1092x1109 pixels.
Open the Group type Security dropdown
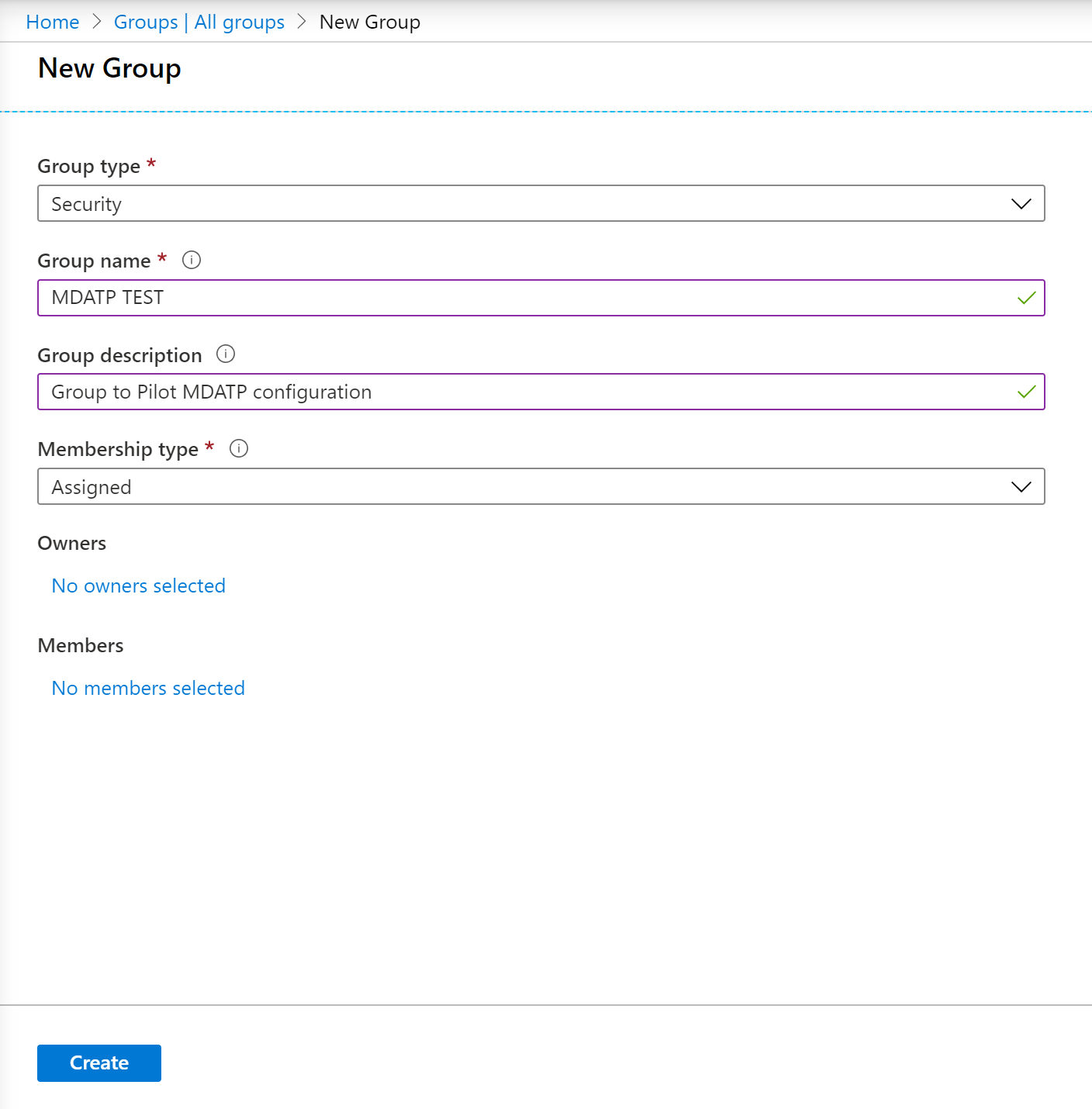tap(541, 204)
